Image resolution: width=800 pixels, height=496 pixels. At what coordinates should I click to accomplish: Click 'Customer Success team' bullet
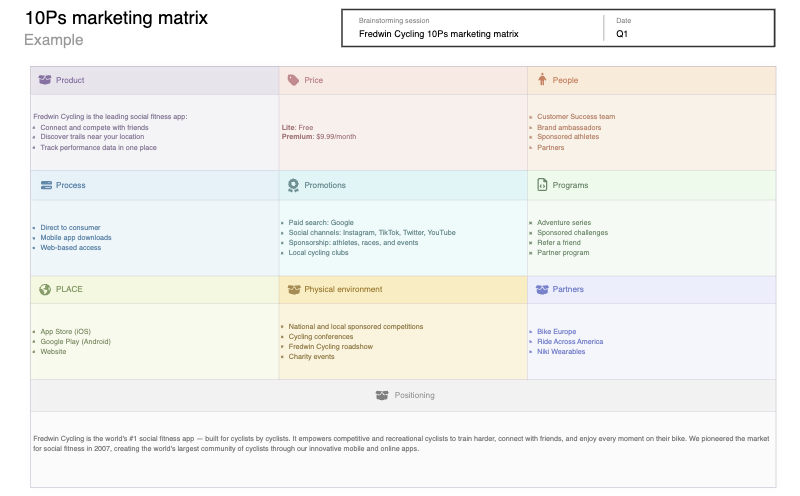pyautogui.click(x=576, y=117)
